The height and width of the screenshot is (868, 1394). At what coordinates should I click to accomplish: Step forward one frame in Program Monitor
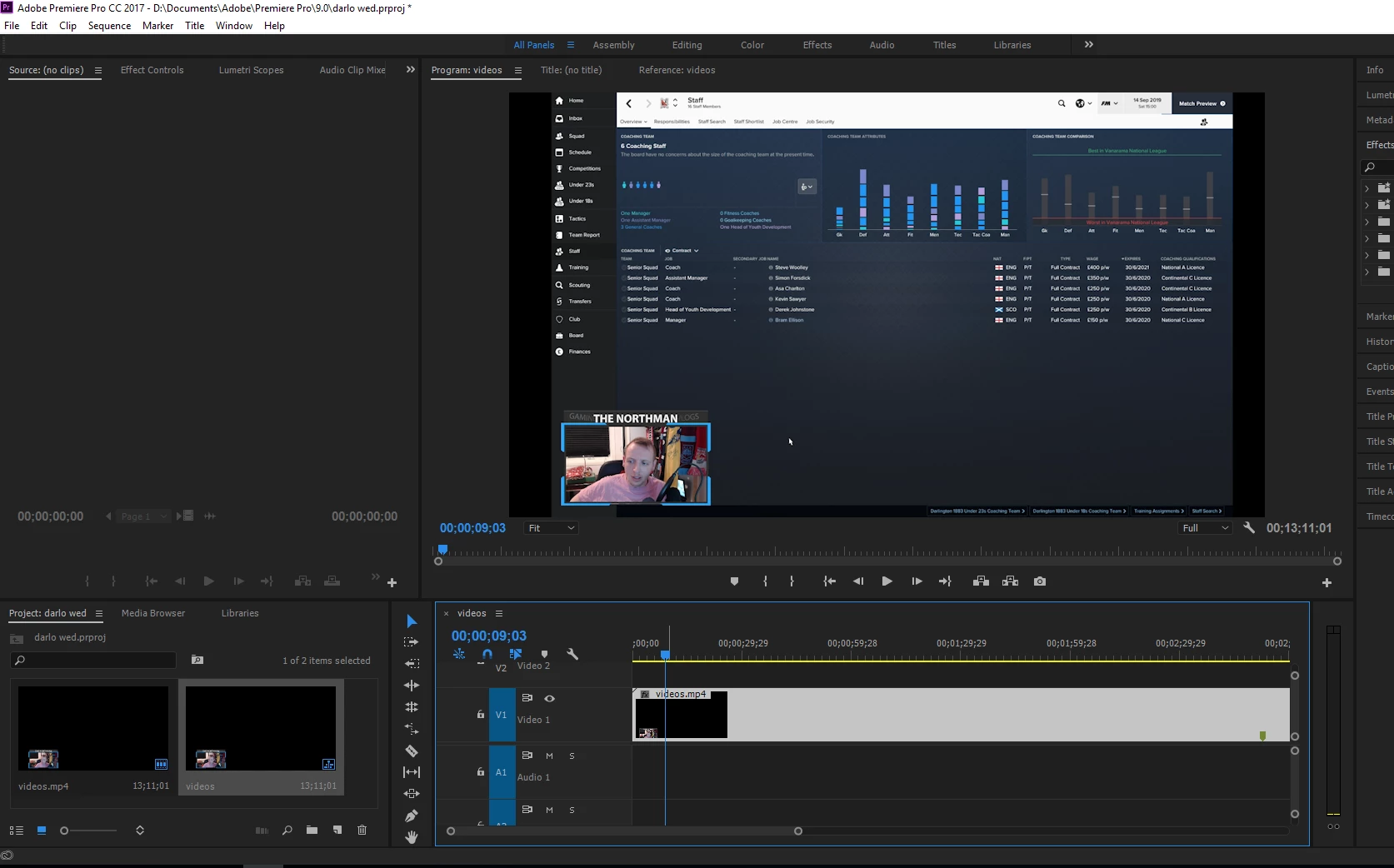(x=917, y=581)
